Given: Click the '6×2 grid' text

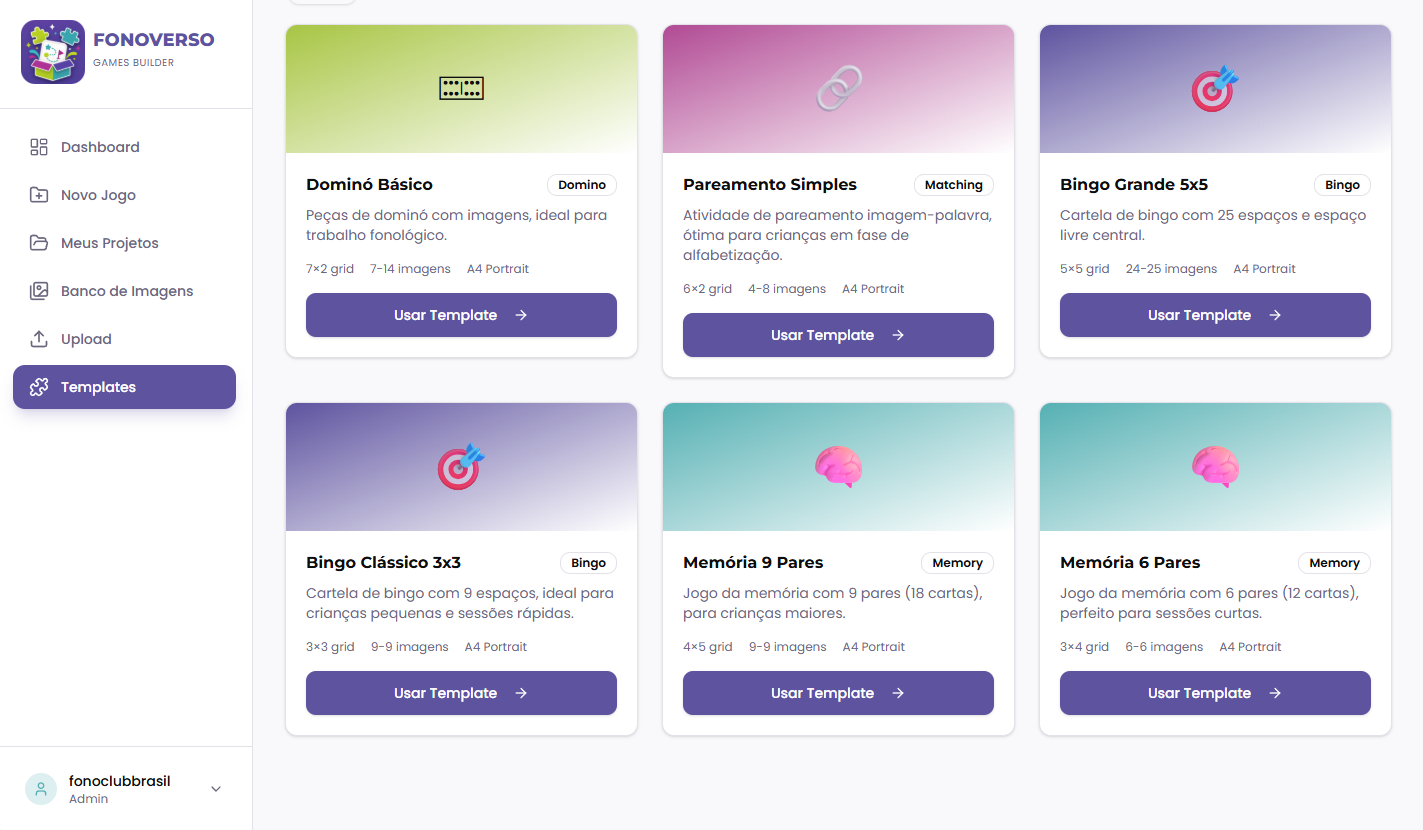Looking at the screenshot, I should (x=708, y=289).
